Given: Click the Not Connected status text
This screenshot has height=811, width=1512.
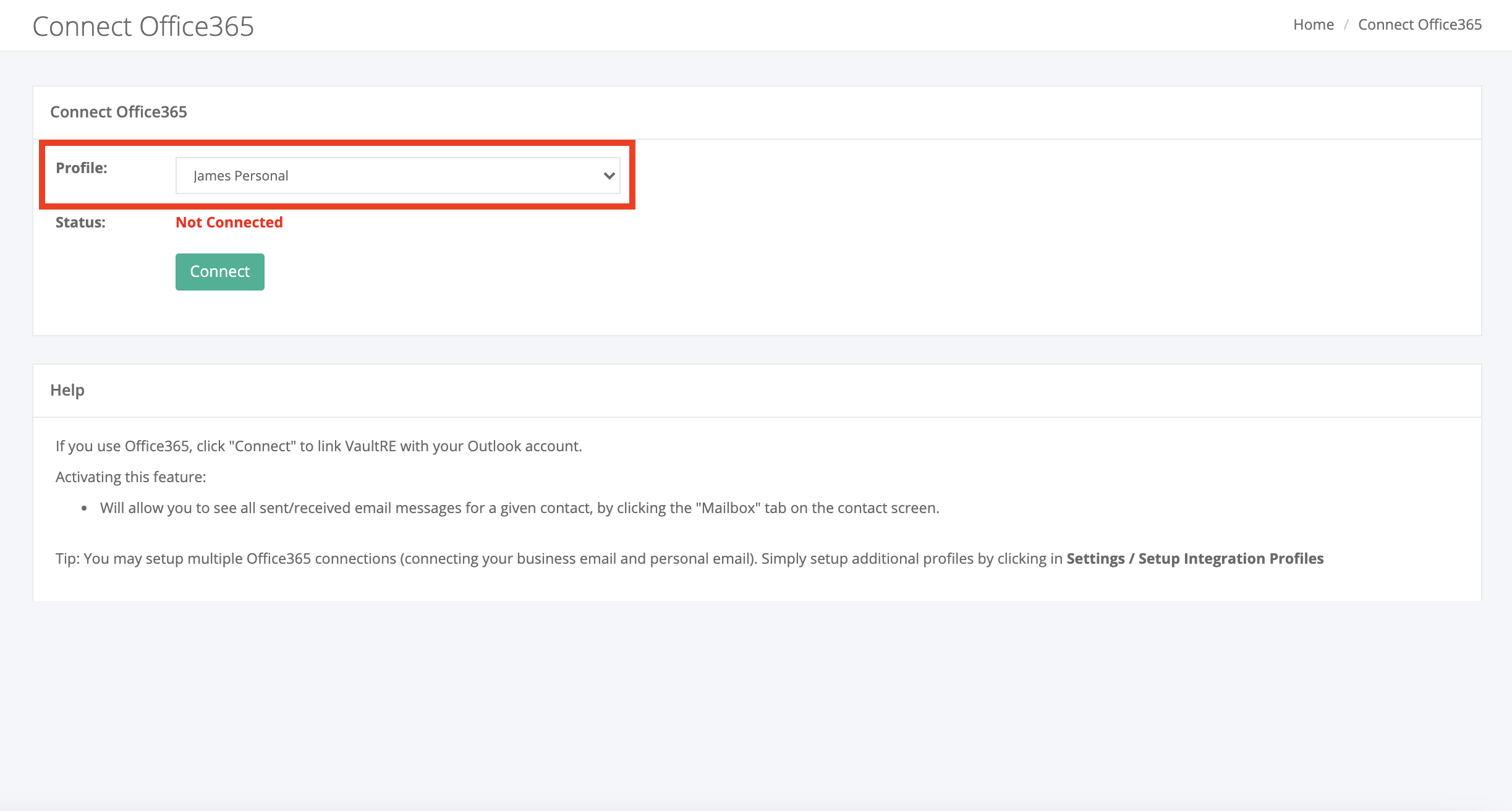Looking at the screenshot, I should tap(229, 223).
